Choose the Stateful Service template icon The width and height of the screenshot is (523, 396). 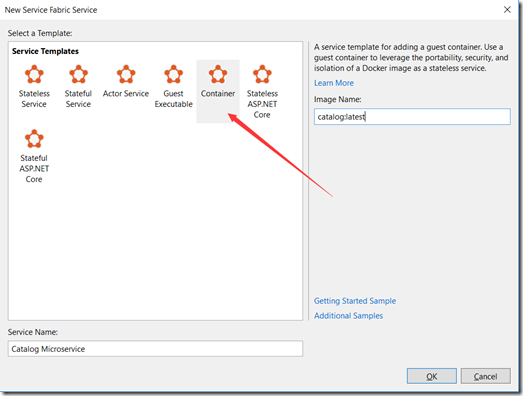pos(78,74)
